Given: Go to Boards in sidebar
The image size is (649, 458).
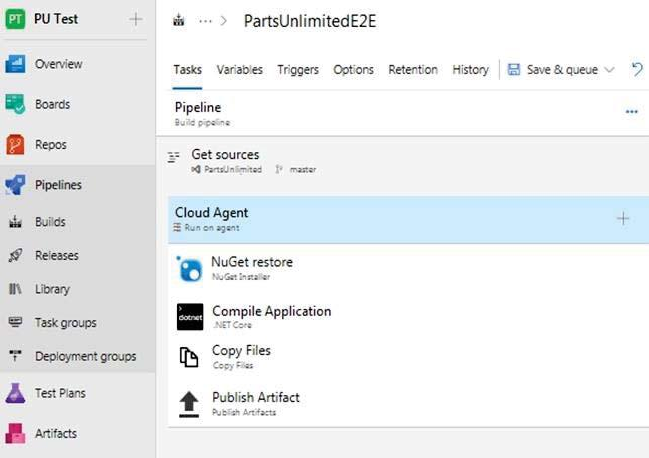Looking at the screenshot, I should [53, 104].
